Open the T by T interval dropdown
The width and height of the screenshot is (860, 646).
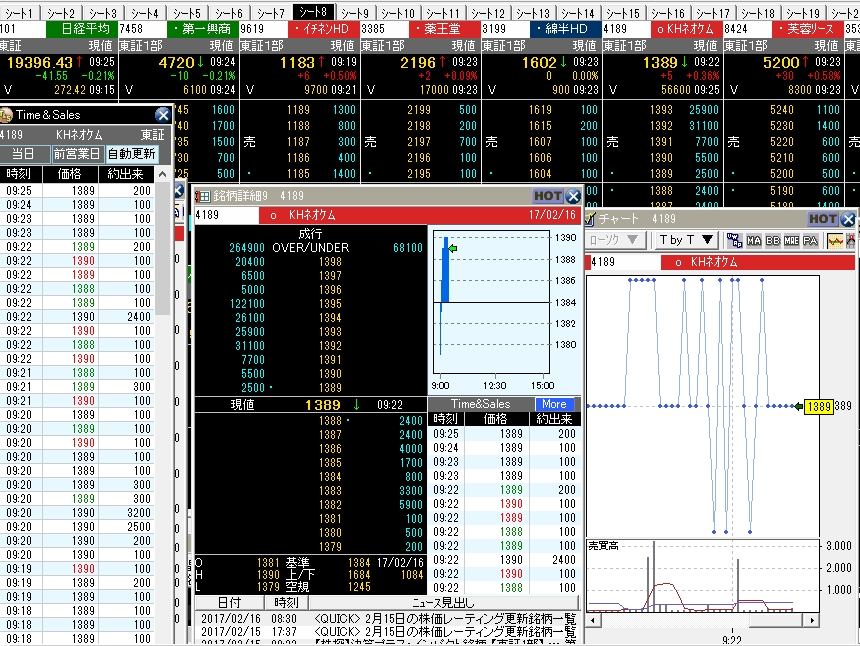coord(685,240)
